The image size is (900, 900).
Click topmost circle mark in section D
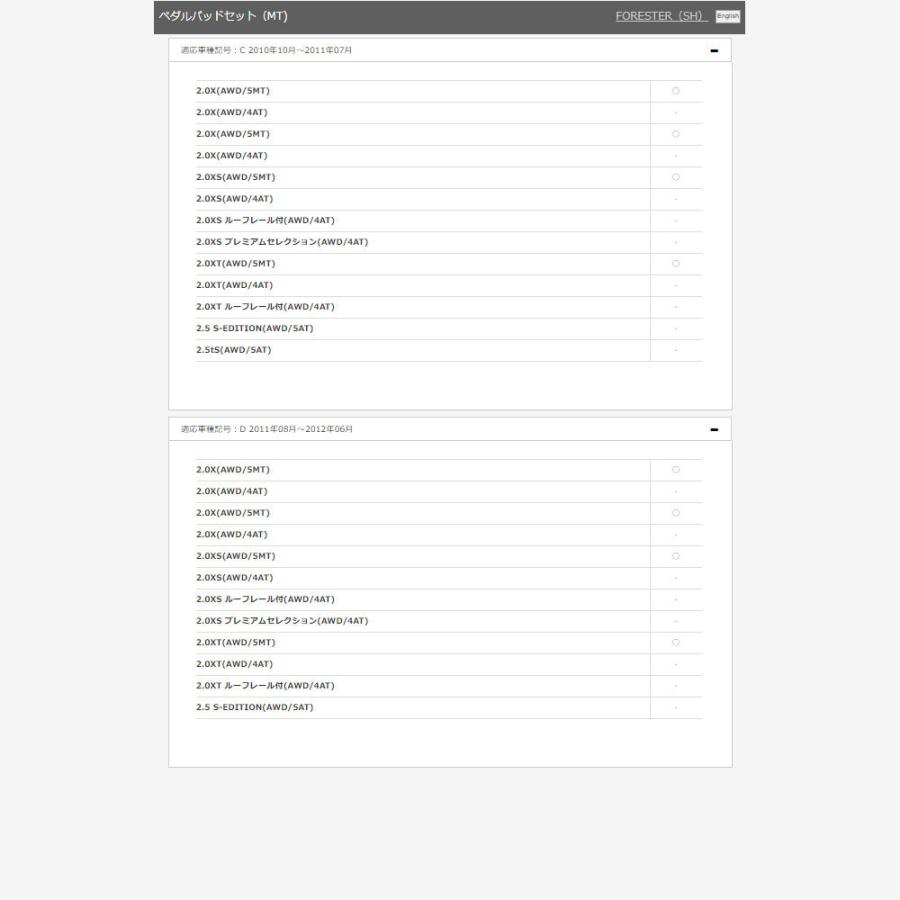click(x=676, y=470)
